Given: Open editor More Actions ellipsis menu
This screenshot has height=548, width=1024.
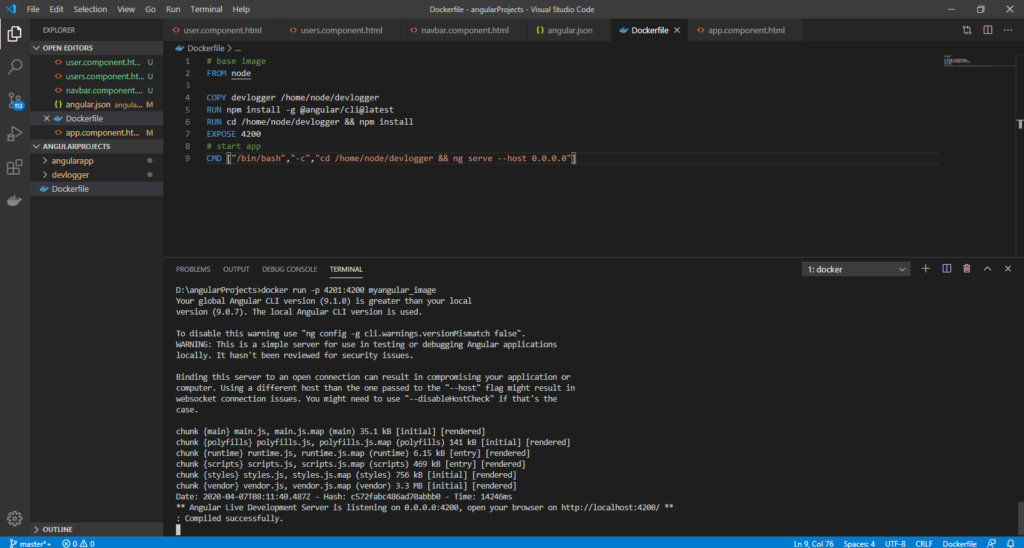Looking at the screenshot, I should [1008, 30].
